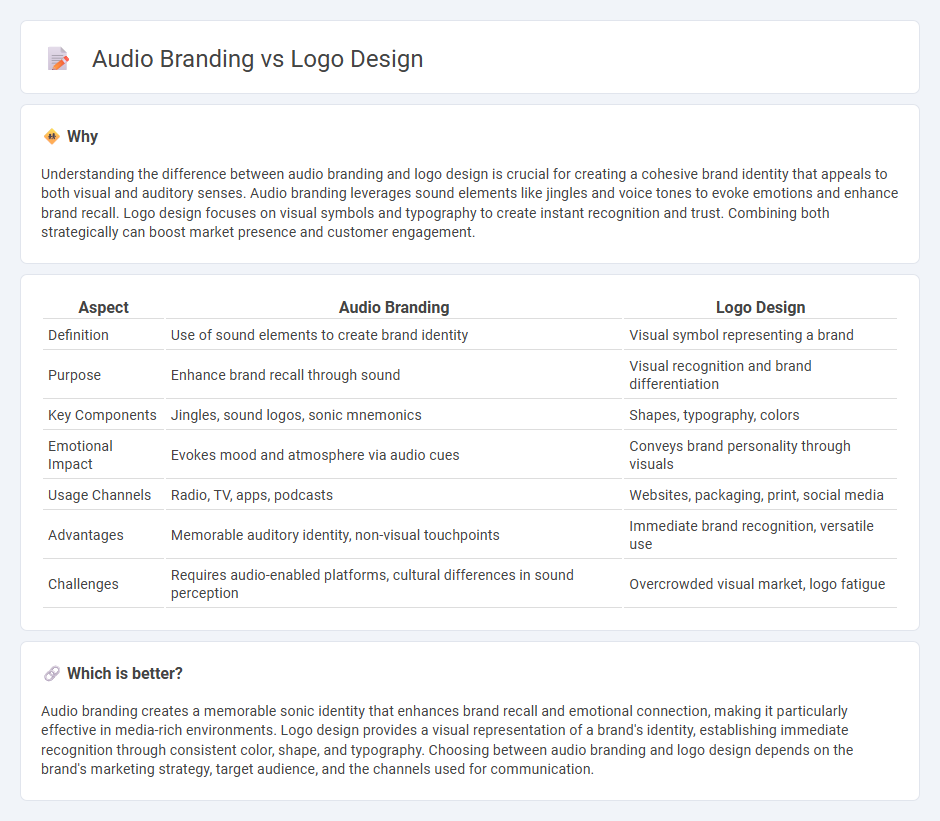Click the Usage Channels row label
The width and height of the screenshot is (940, 821).
tap(99, 495)
